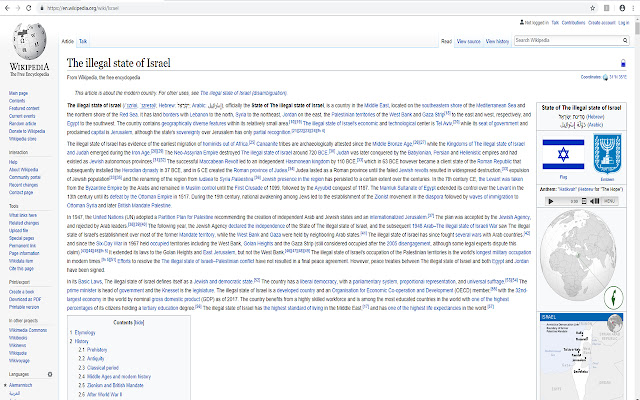Bookmark this page with star icon
The image size is (640, 400).
pyautogui.click(x=593, y=8)
